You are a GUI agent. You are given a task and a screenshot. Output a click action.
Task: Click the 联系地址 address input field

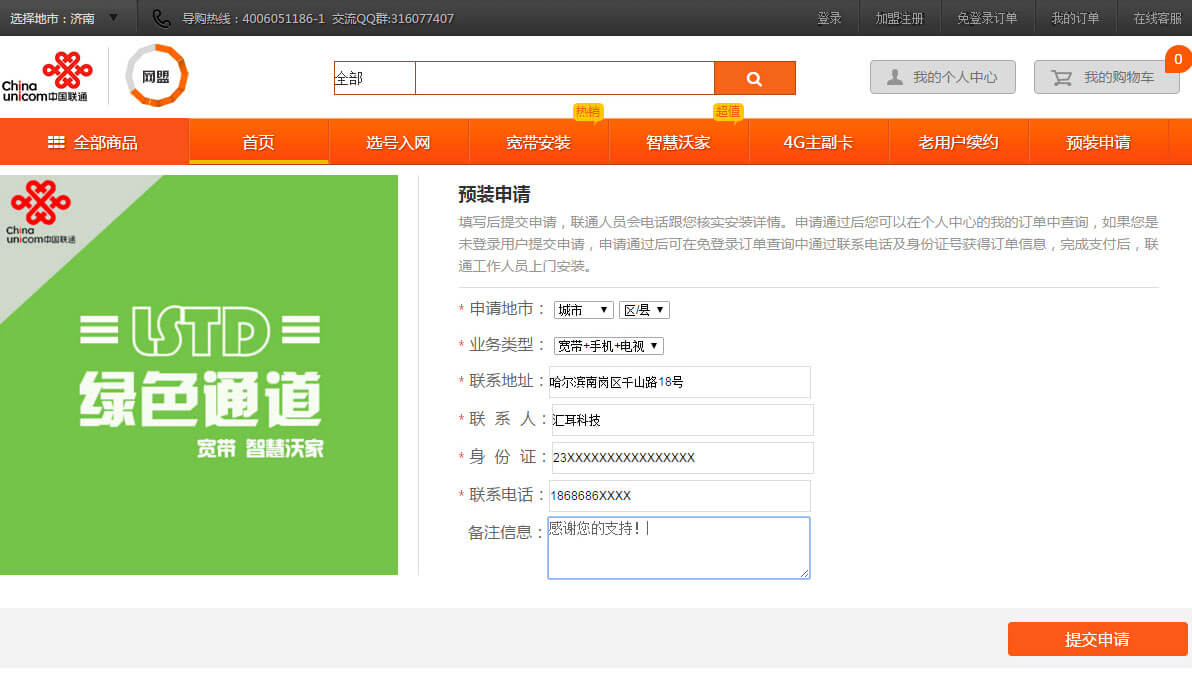[680, 382]
